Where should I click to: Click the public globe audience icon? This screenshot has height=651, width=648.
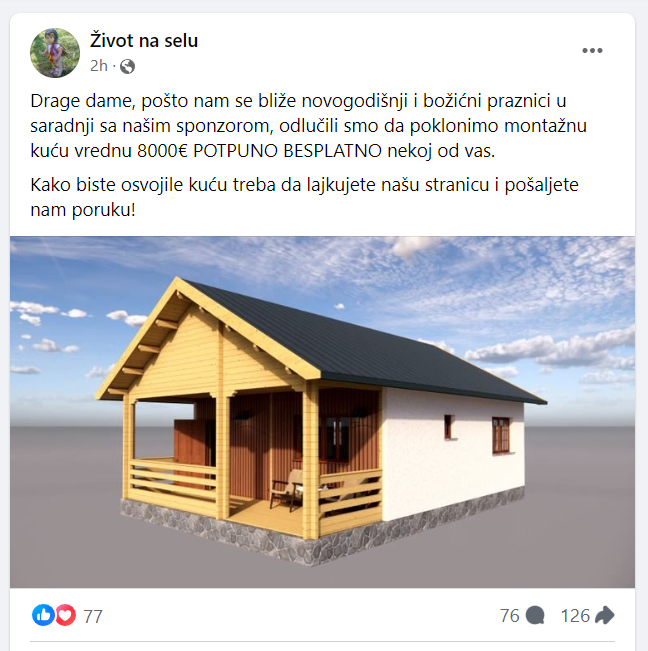127,66
